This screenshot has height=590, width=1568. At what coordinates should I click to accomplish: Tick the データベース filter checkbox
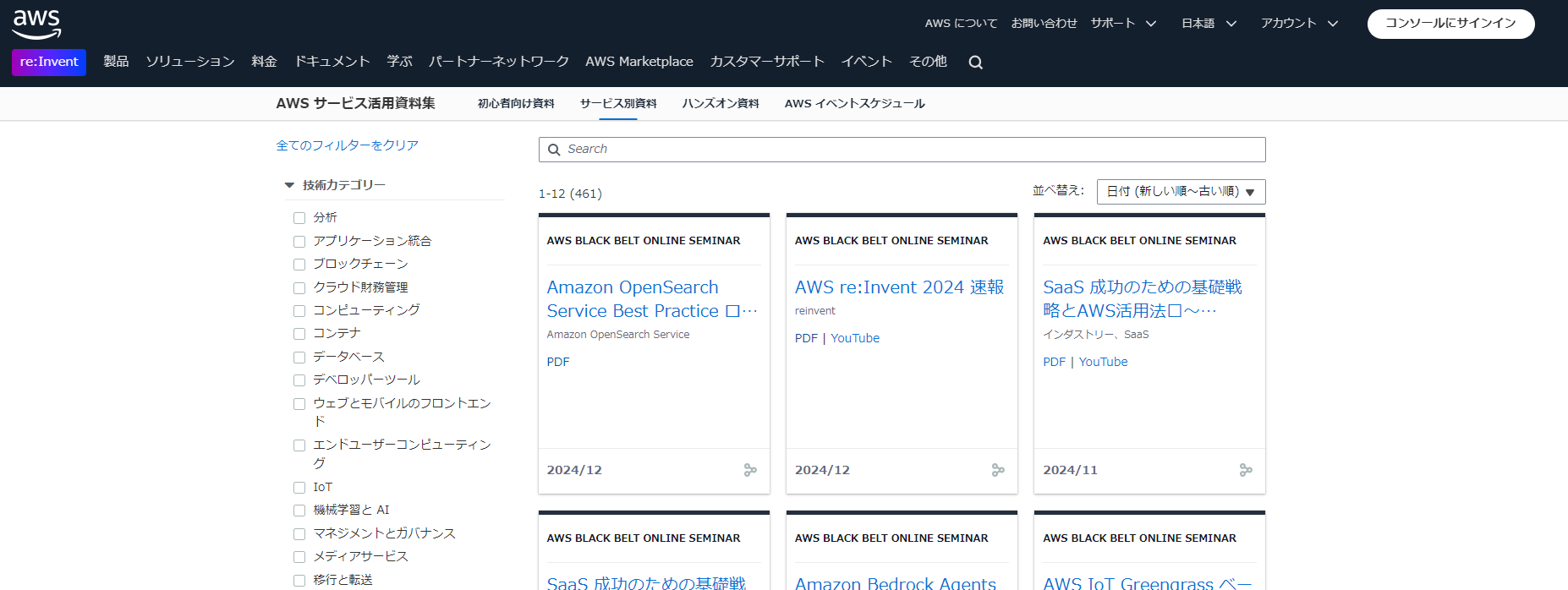click(299, 358)
